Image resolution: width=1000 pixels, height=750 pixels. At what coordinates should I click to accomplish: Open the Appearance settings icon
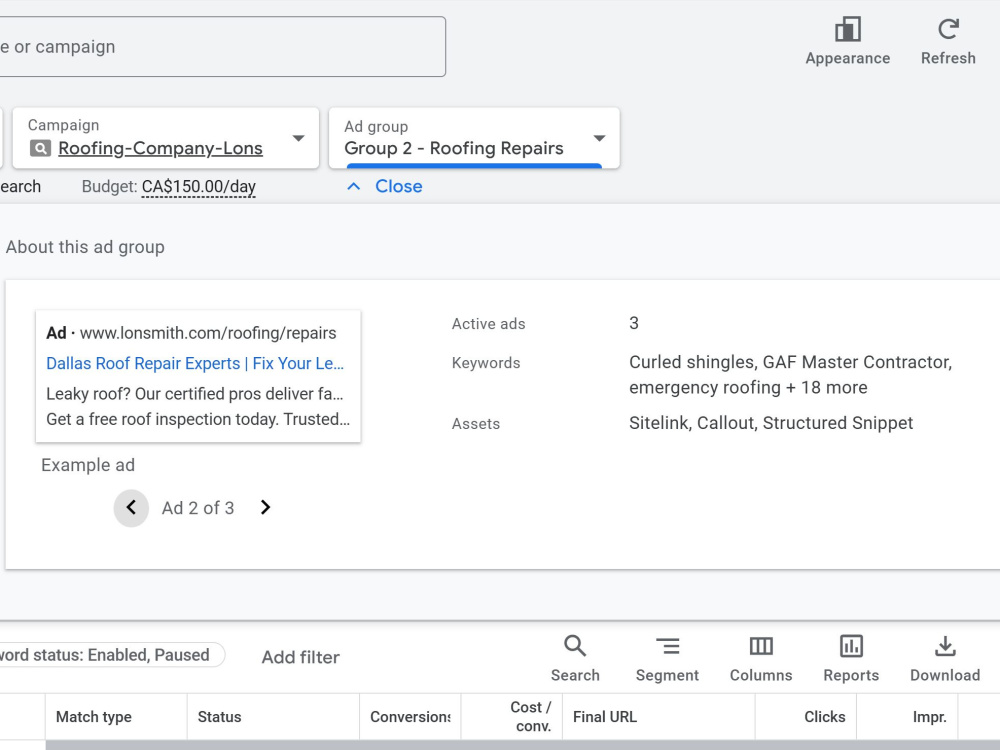click(x=848, y=29)
